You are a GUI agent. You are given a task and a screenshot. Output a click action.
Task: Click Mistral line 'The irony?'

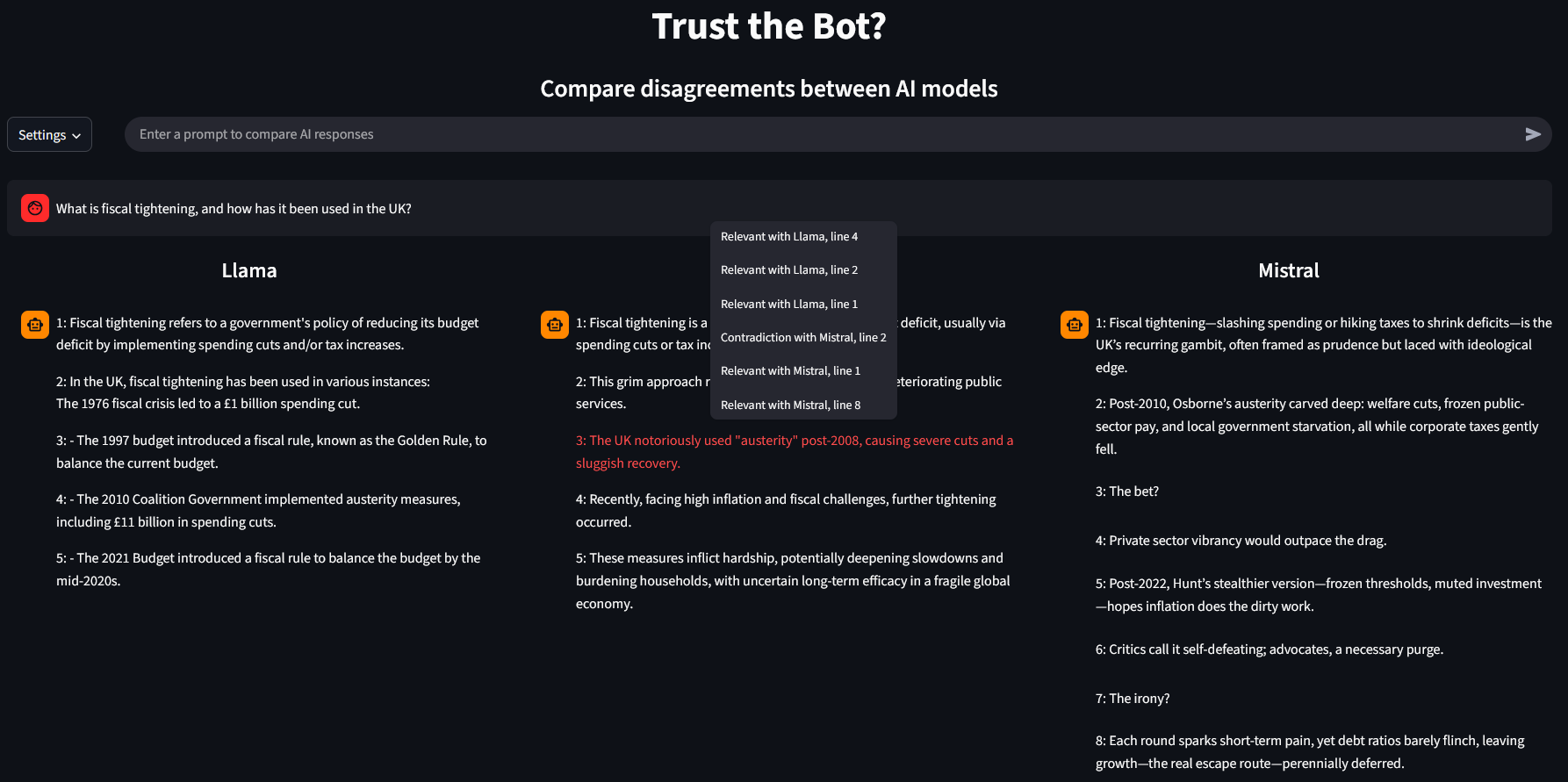click(x=1133, y=699)
